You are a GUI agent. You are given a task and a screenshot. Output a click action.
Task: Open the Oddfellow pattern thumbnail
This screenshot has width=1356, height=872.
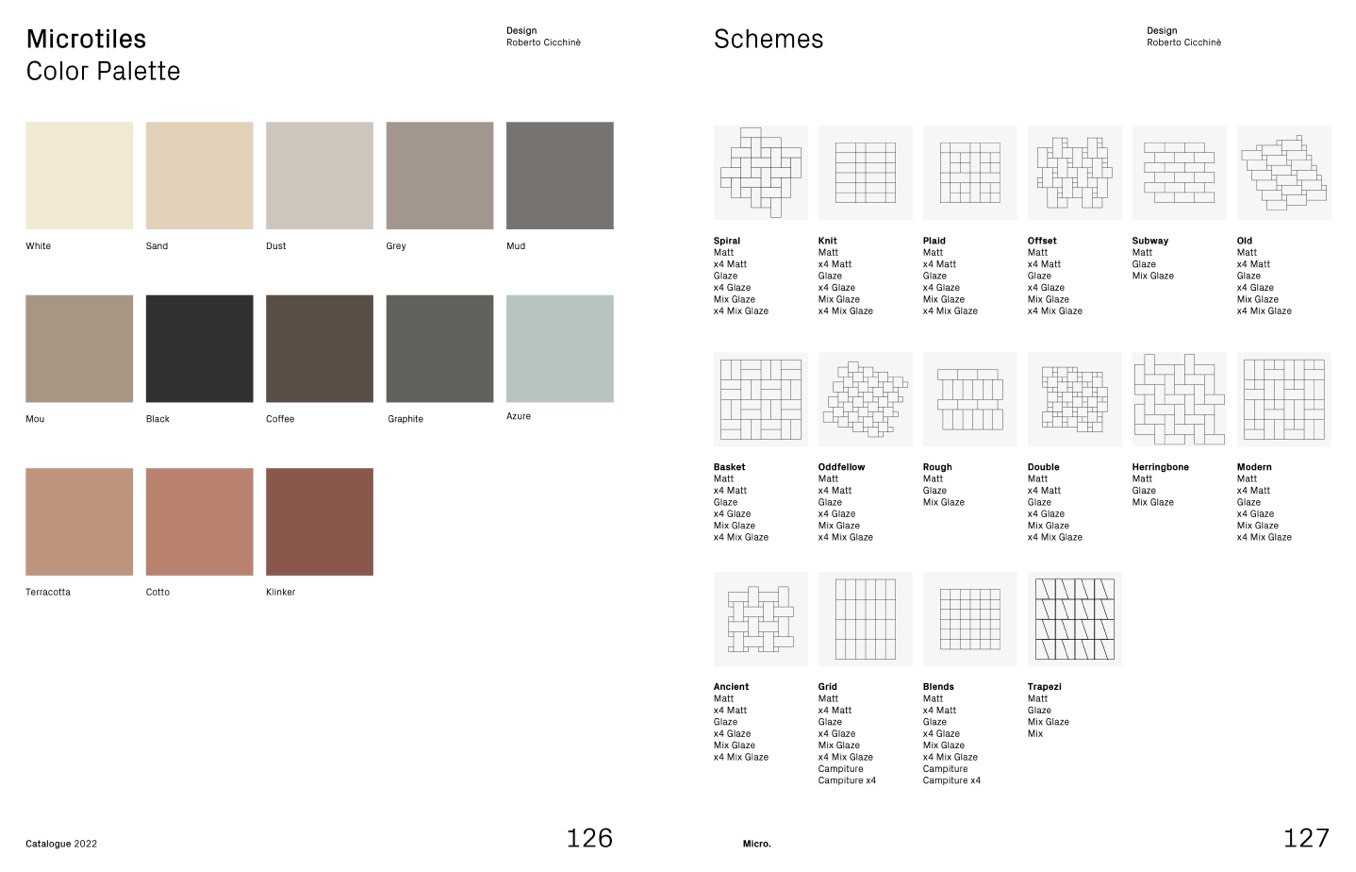coord(865,399)
